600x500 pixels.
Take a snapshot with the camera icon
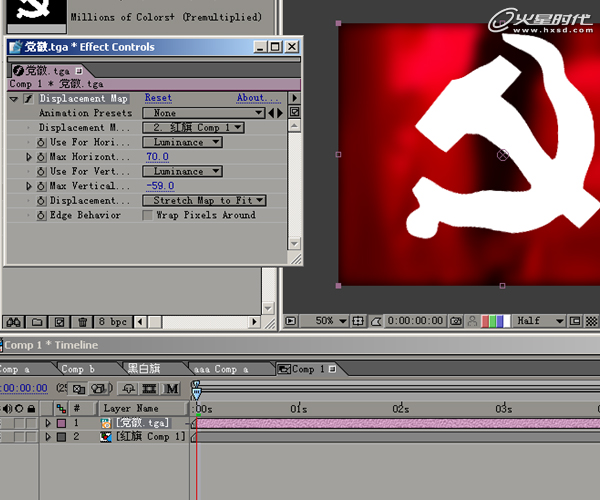coord(456,321)
